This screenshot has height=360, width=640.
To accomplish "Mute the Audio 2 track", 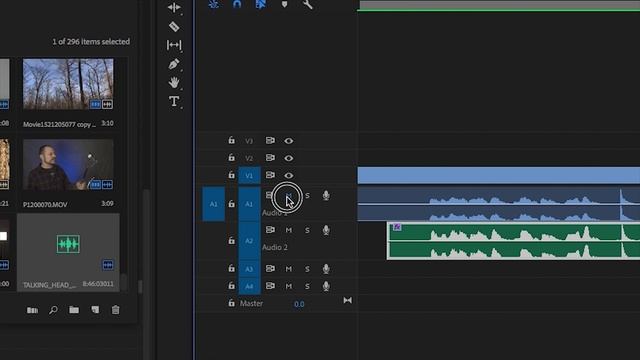I will pyautogui.click(x=289, y=230).
